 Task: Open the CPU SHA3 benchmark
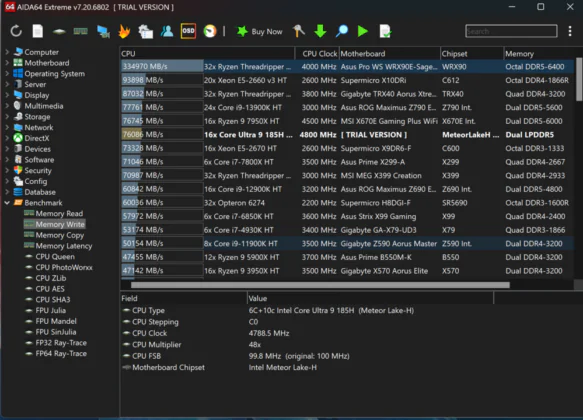coord(48,300)
